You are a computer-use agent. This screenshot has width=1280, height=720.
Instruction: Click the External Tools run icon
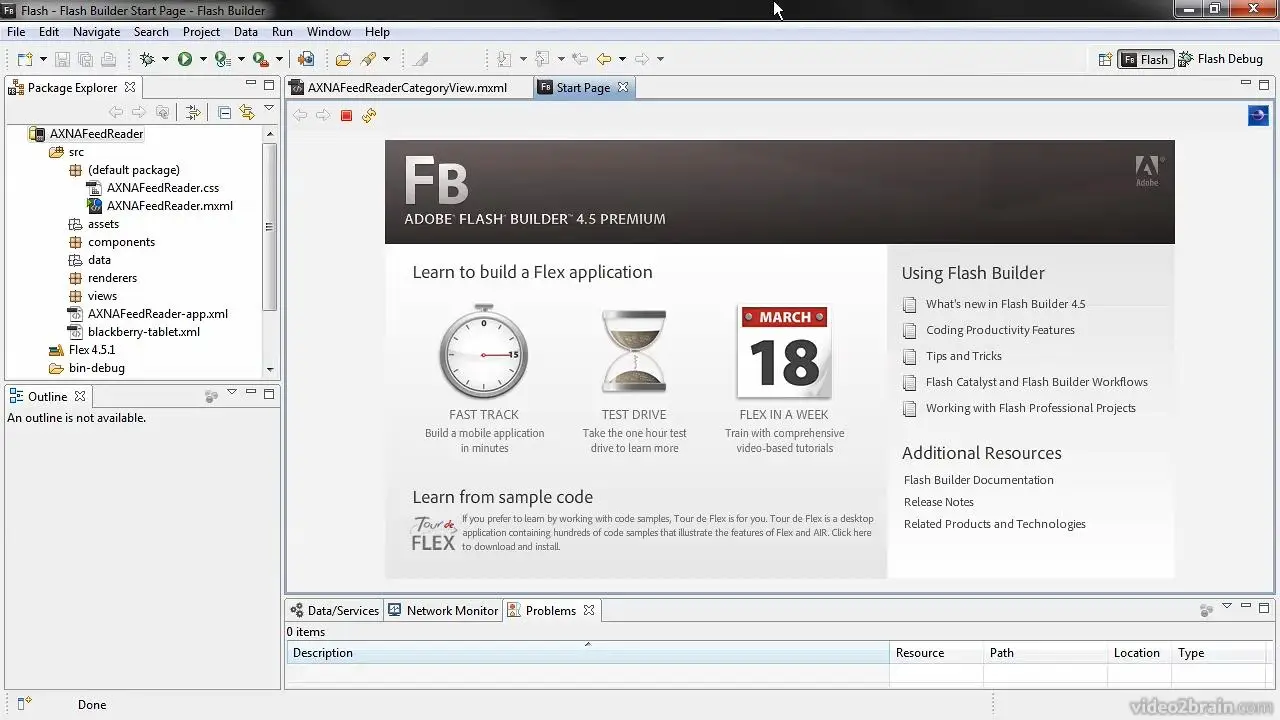260,59
